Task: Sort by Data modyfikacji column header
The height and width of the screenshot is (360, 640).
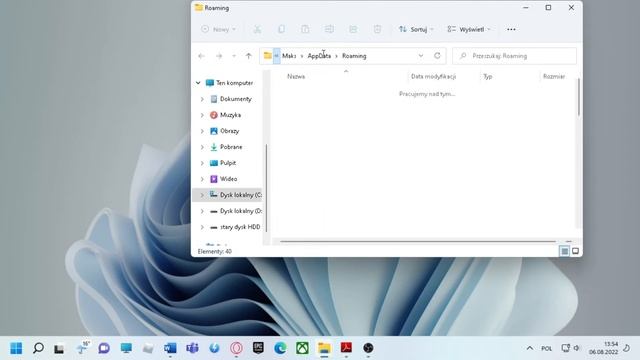Action: click(433, 76)
